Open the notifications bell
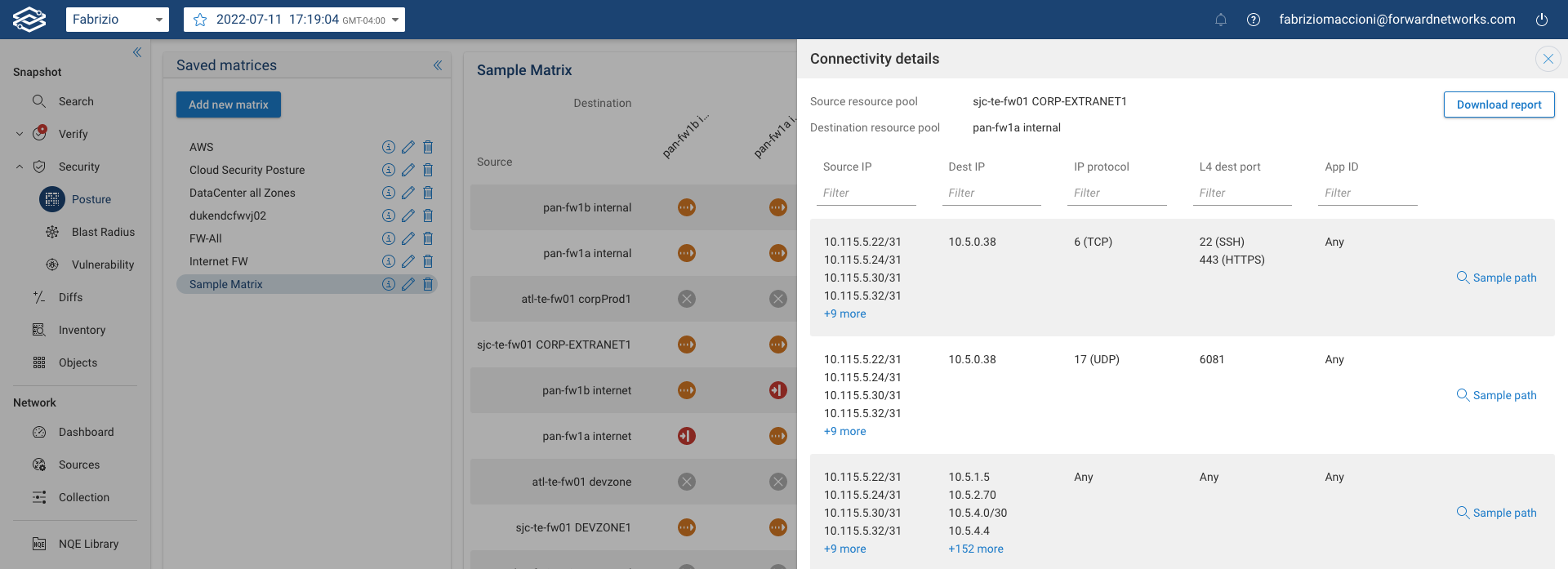Viewport: 1568px width, 569px height. (x=1221, y=20)
